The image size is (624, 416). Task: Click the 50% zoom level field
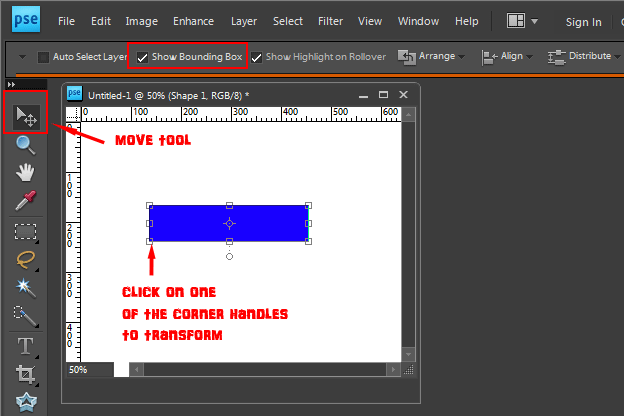click(x=90, y=370)
